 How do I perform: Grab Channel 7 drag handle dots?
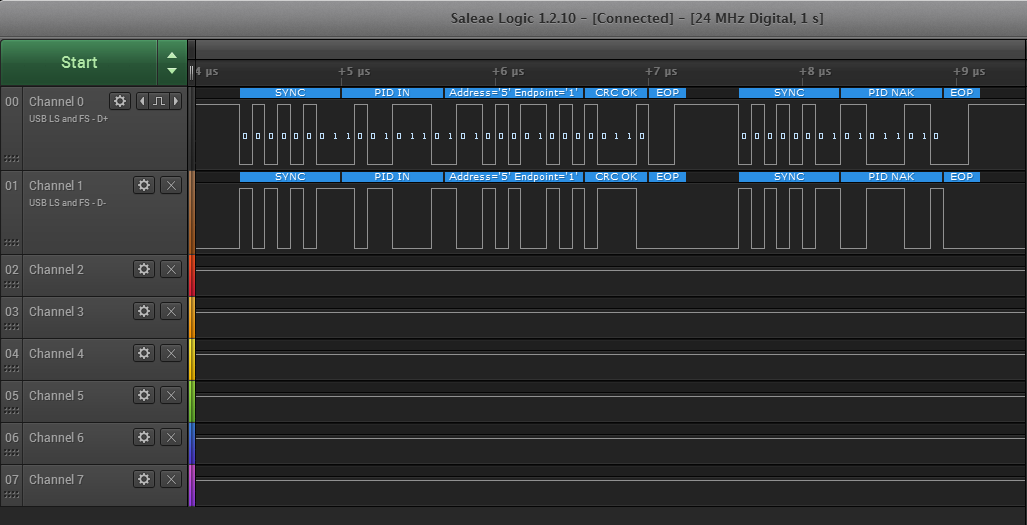[12, 494]
